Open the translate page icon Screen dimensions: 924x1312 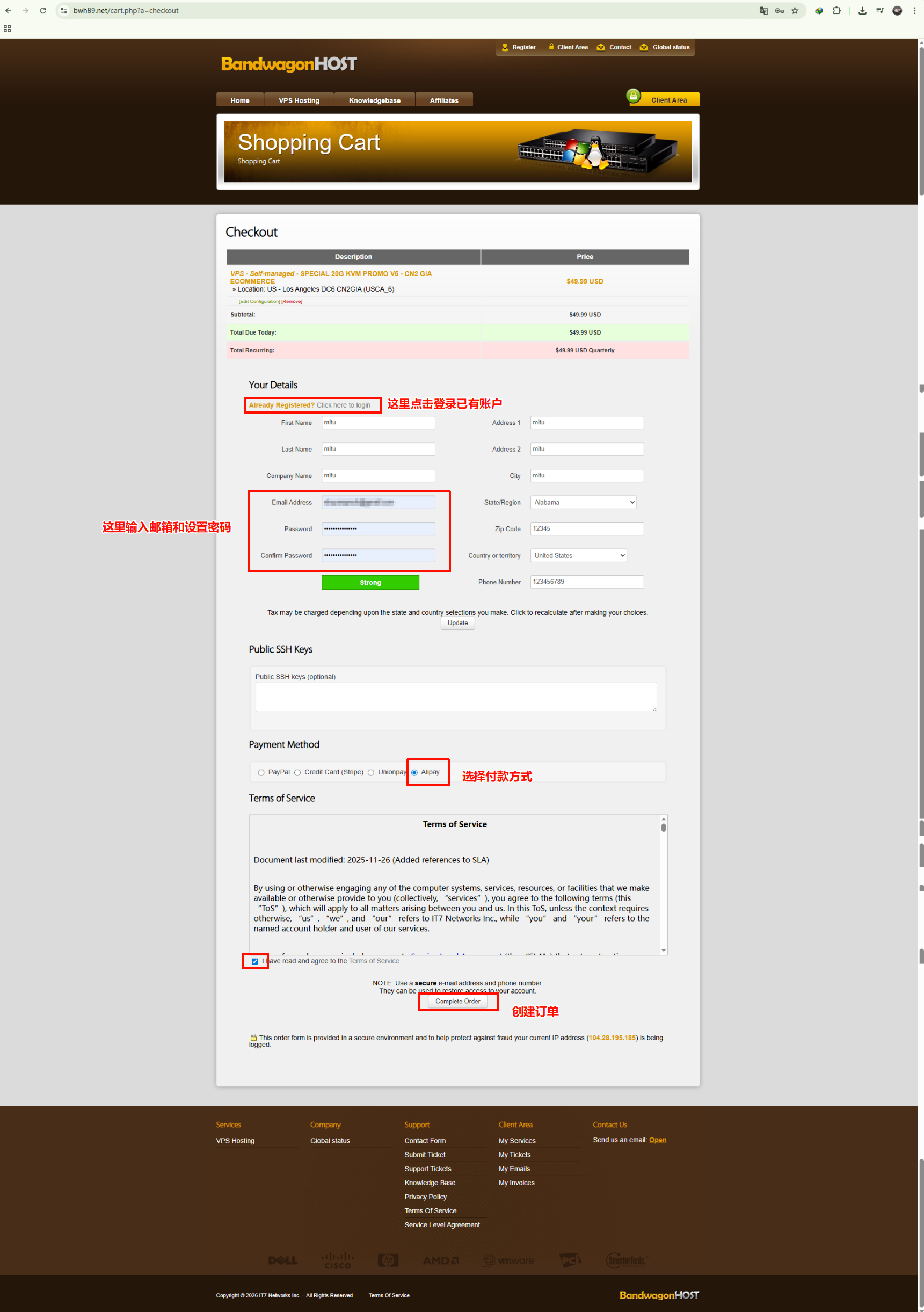763,10
